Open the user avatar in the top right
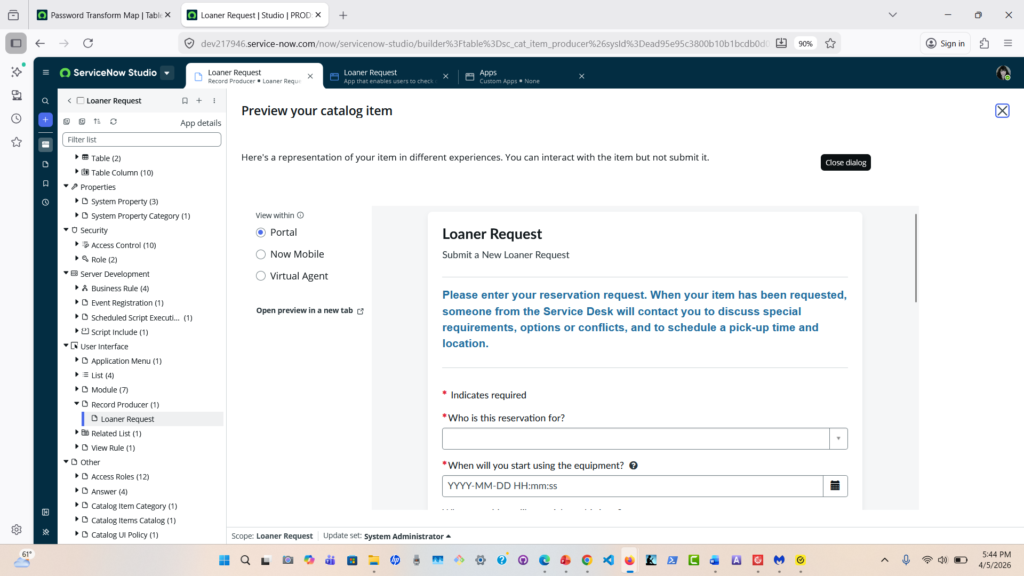 [x=1003, y=73]
